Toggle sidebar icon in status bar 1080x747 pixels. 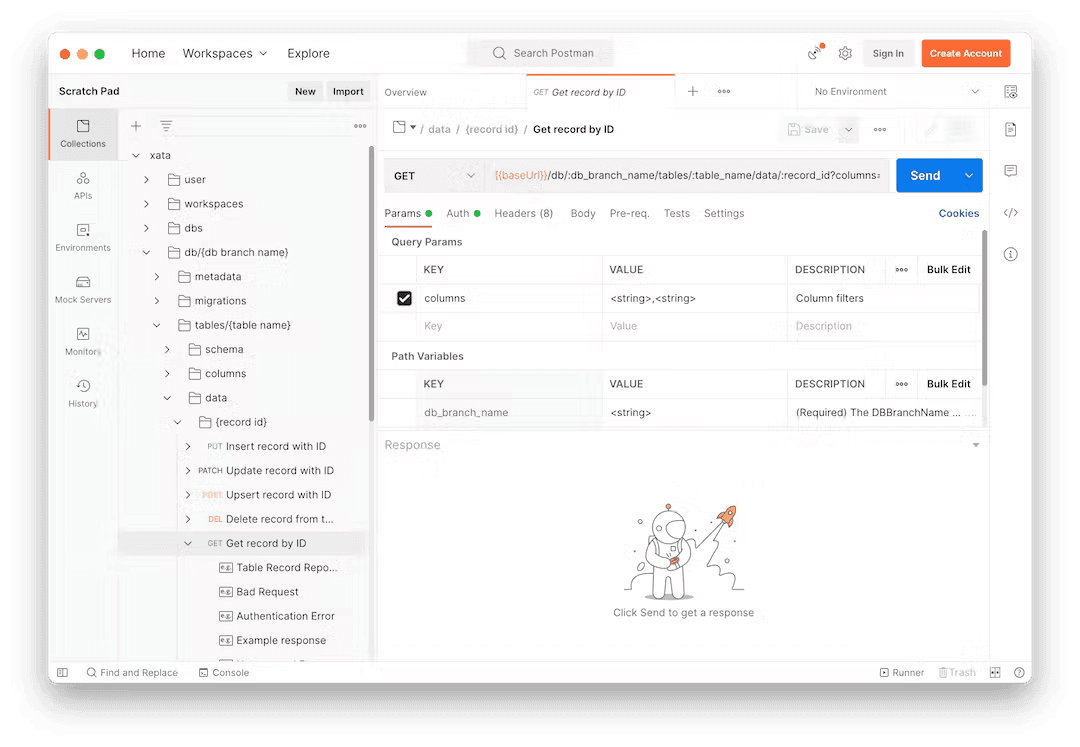(x=63, y=673)
